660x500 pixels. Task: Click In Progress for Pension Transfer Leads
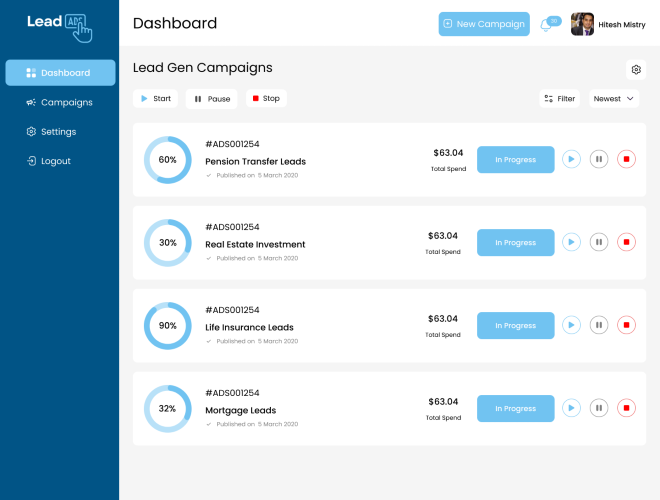coord(516,160)
